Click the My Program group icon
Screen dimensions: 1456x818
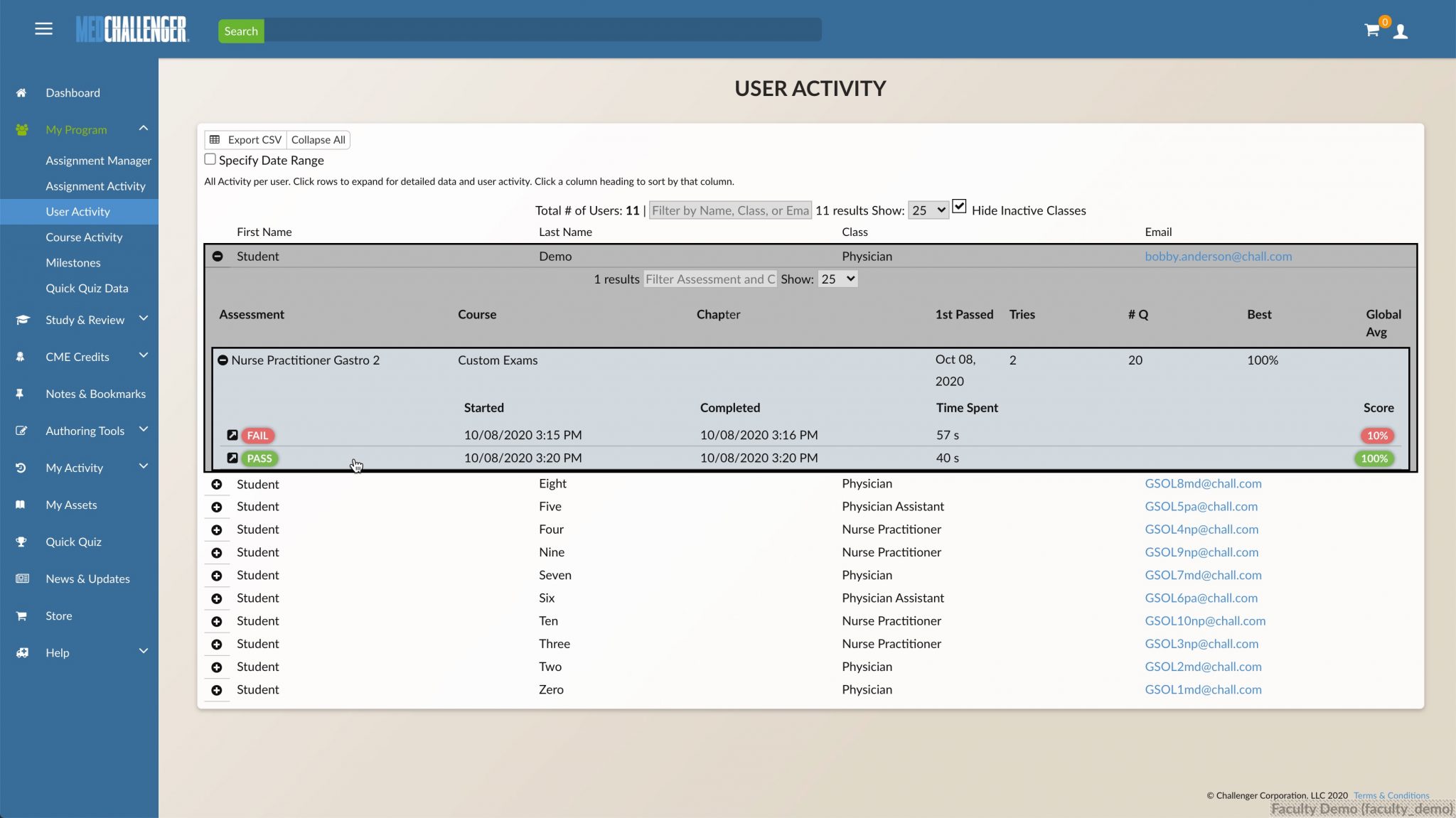tap(21, 130)
